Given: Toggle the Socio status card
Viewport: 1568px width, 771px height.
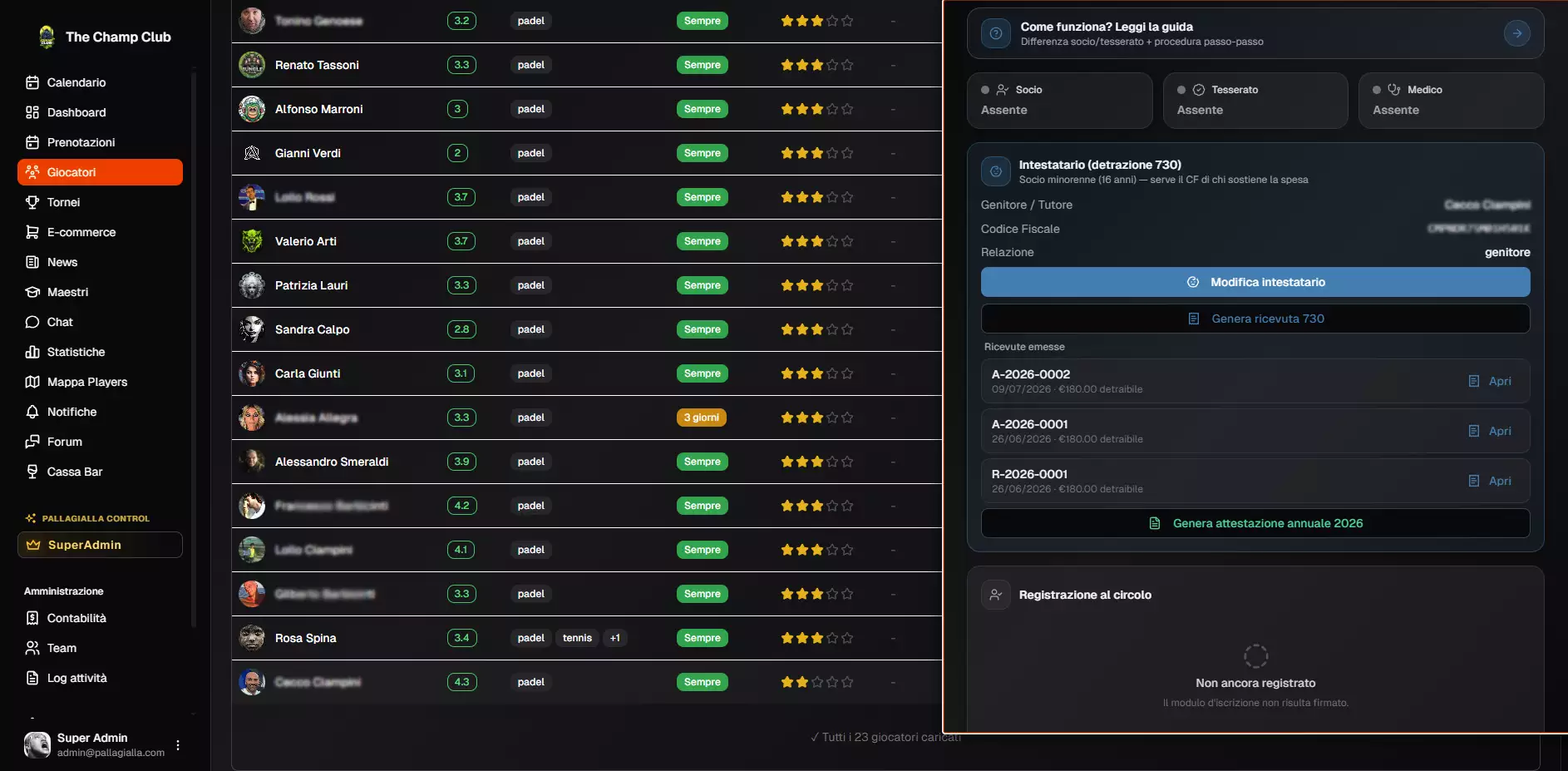Looking at the screenshot, I should coord(1060,100).
